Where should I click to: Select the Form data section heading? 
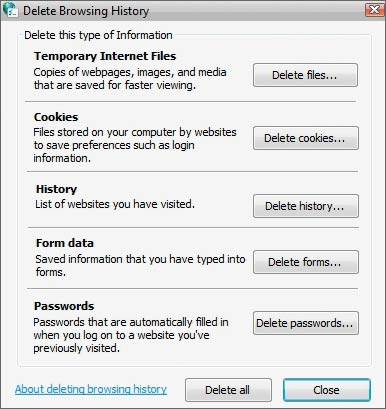coord(65,243)
